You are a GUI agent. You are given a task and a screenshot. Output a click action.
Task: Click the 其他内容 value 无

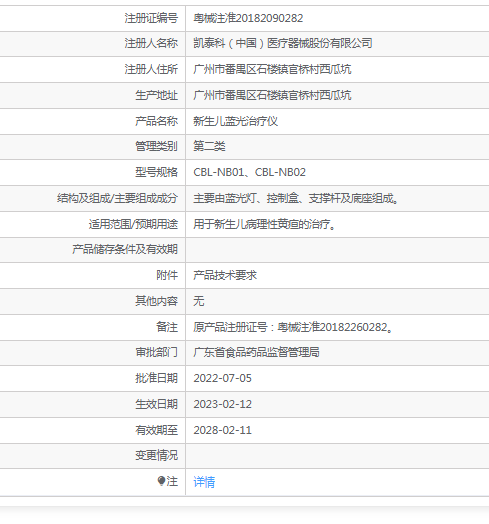coord(199,301)
